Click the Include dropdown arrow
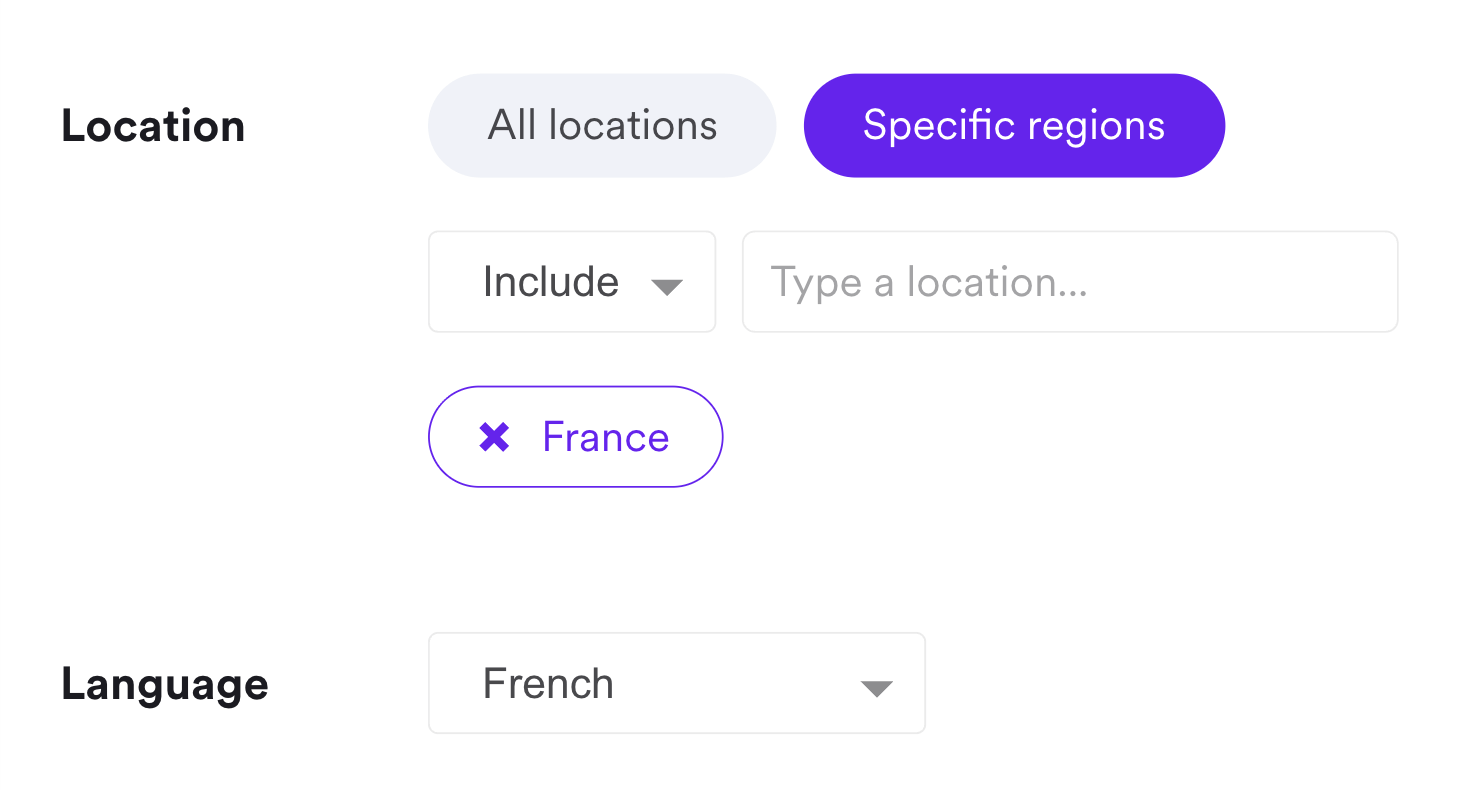1474x790 pixels. click(666, 287)
